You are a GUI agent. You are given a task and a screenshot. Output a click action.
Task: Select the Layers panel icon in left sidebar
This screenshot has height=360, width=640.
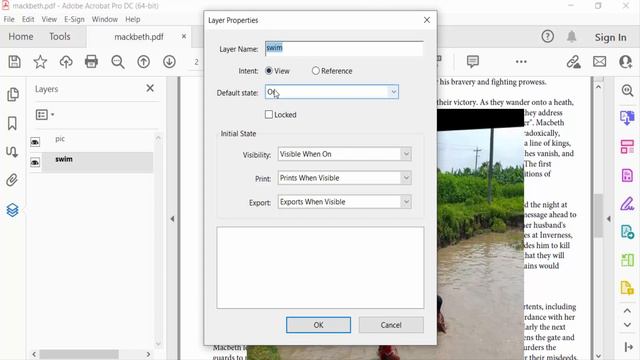click(12, 210)
